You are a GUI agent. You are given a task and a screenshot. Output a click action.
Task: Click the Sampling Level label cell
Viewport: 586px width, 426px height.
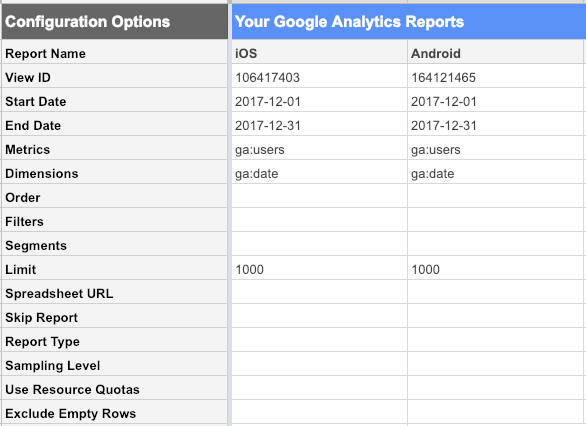[x=114, y=365]
